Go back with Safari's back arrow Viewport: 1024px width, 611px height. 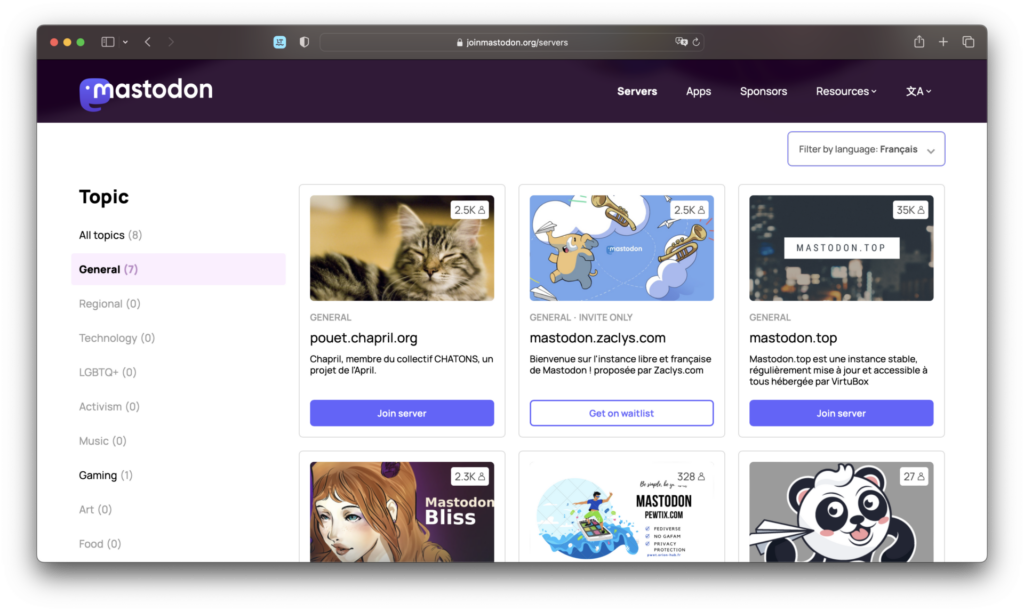click(x=148, y=42)
